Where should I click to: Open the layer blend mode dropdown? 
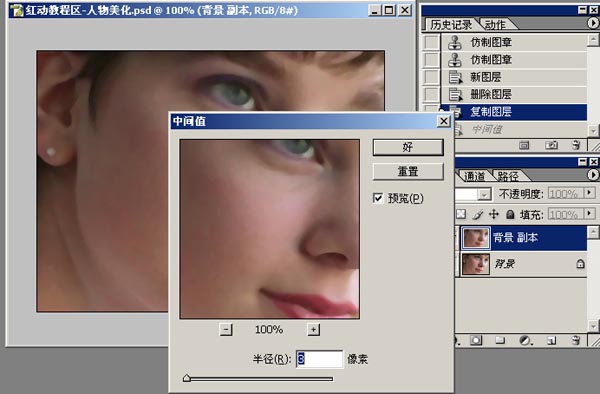point(484,194)
